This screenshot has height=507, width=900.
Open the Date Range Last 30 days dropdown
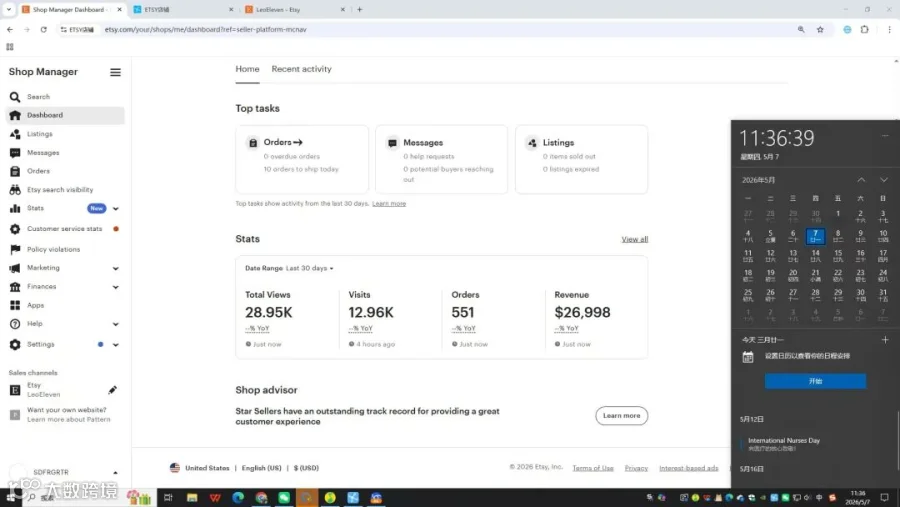pyautogui.click(x=309, y=268)
